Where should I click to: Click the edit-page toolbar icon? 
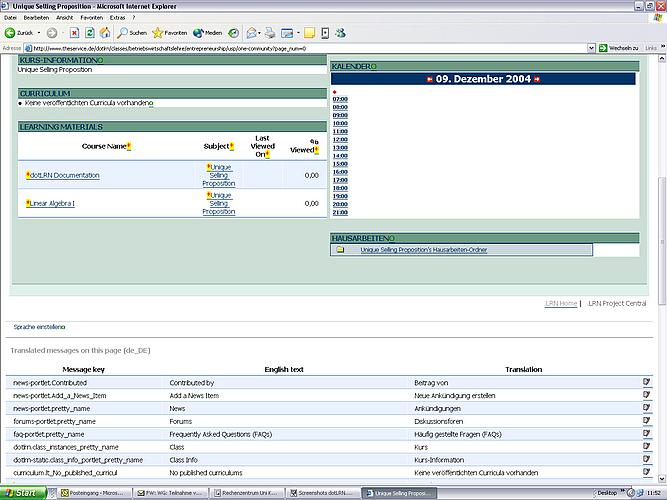coord(287,33)
